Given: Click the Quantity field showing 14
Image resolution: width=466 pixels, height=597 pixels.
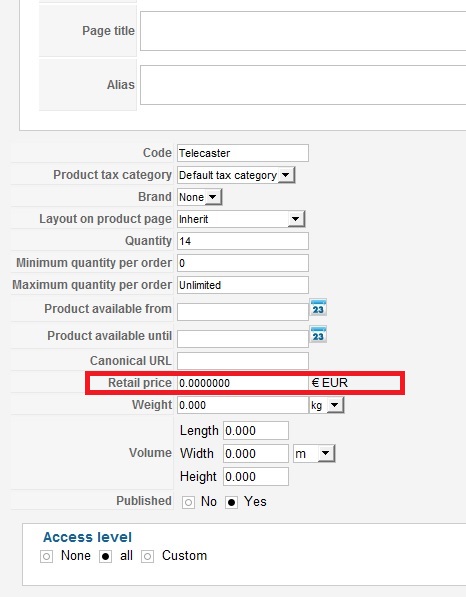Looking at the screenshot, I should coord(243,241).
